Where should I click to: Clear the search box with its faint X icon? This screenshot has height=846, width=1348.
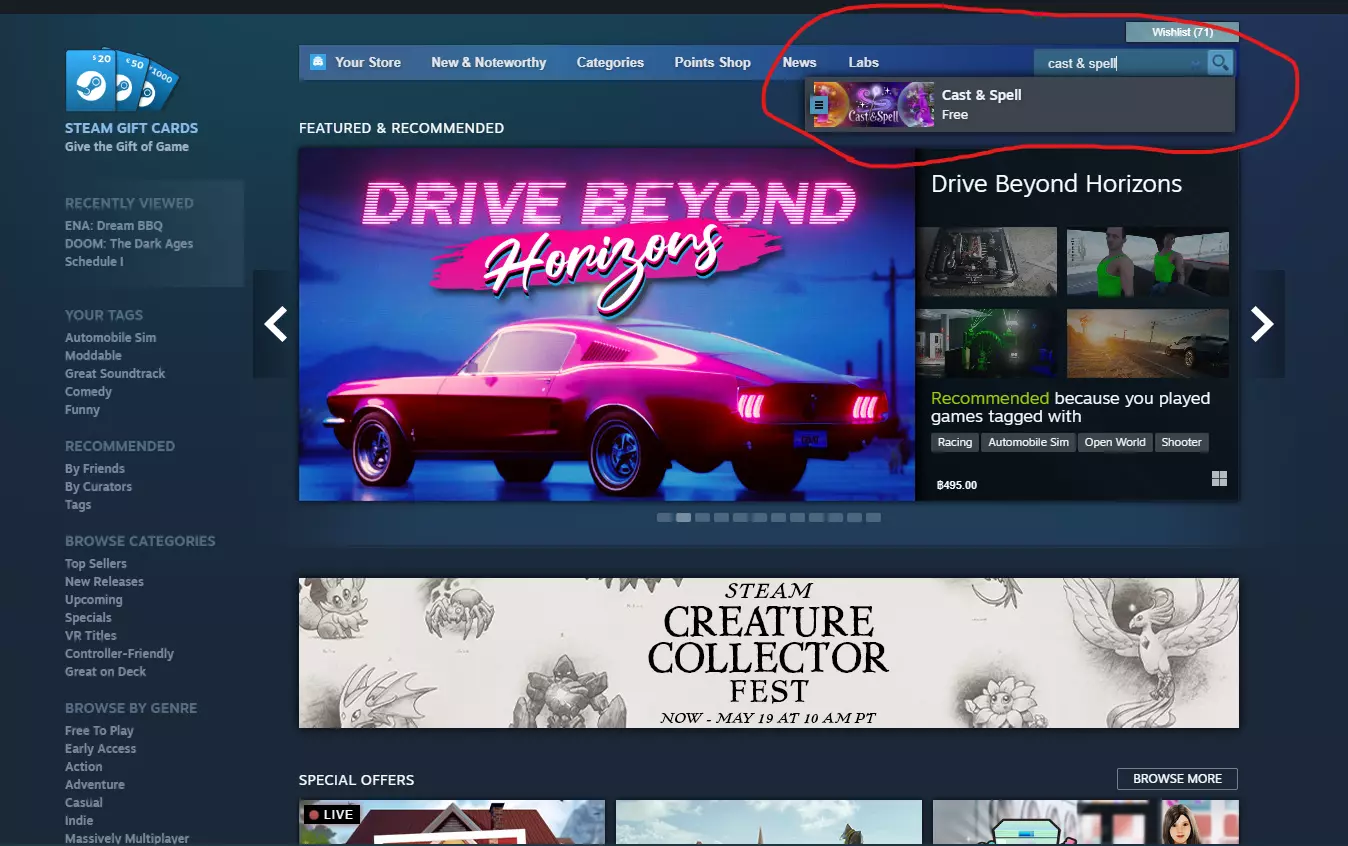click(x=1195, y=64)
